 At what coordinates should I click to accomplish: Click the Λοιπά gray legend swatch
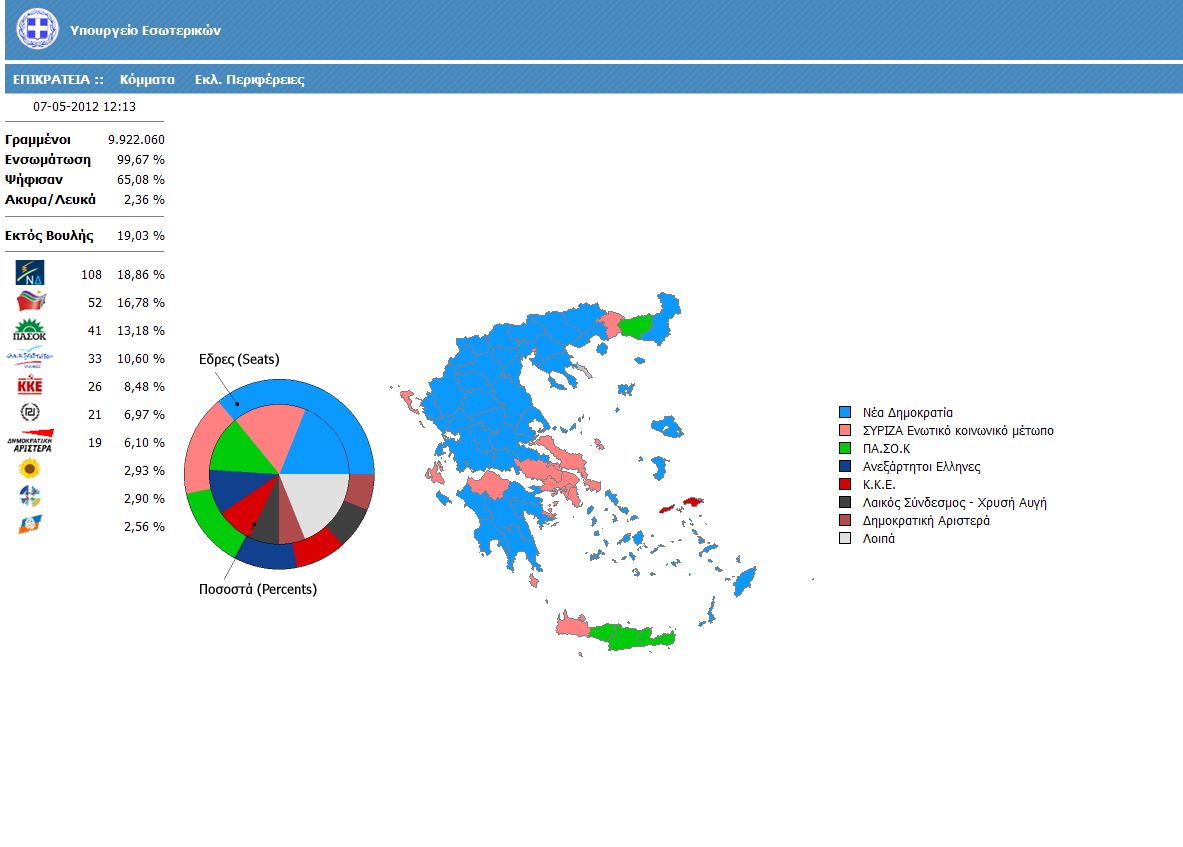(845, 538)
